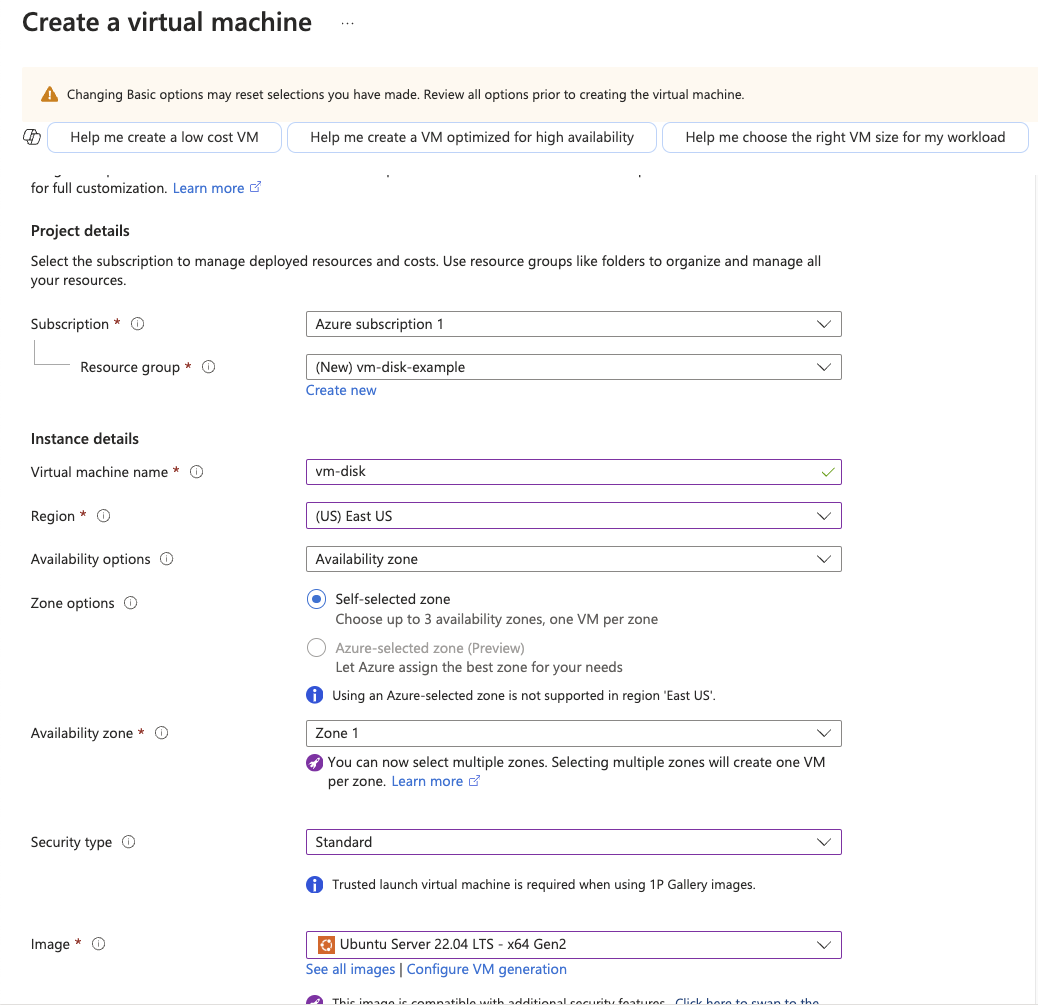The width and height of the screenshot is (1038, 1007).
Task: Click Help me choose the right VM size
Action: coord(845,137)
